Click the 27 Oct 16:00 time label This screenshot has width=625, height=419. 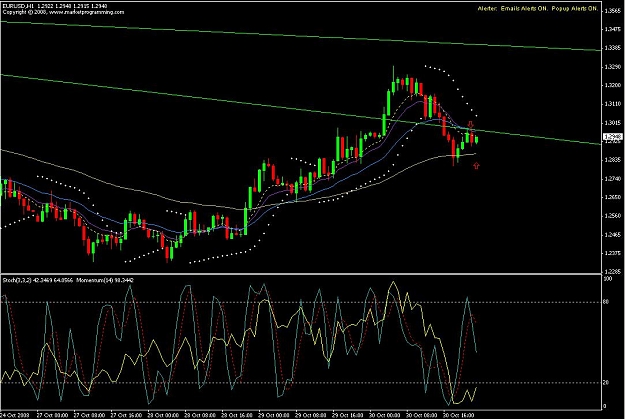(126, 415)
